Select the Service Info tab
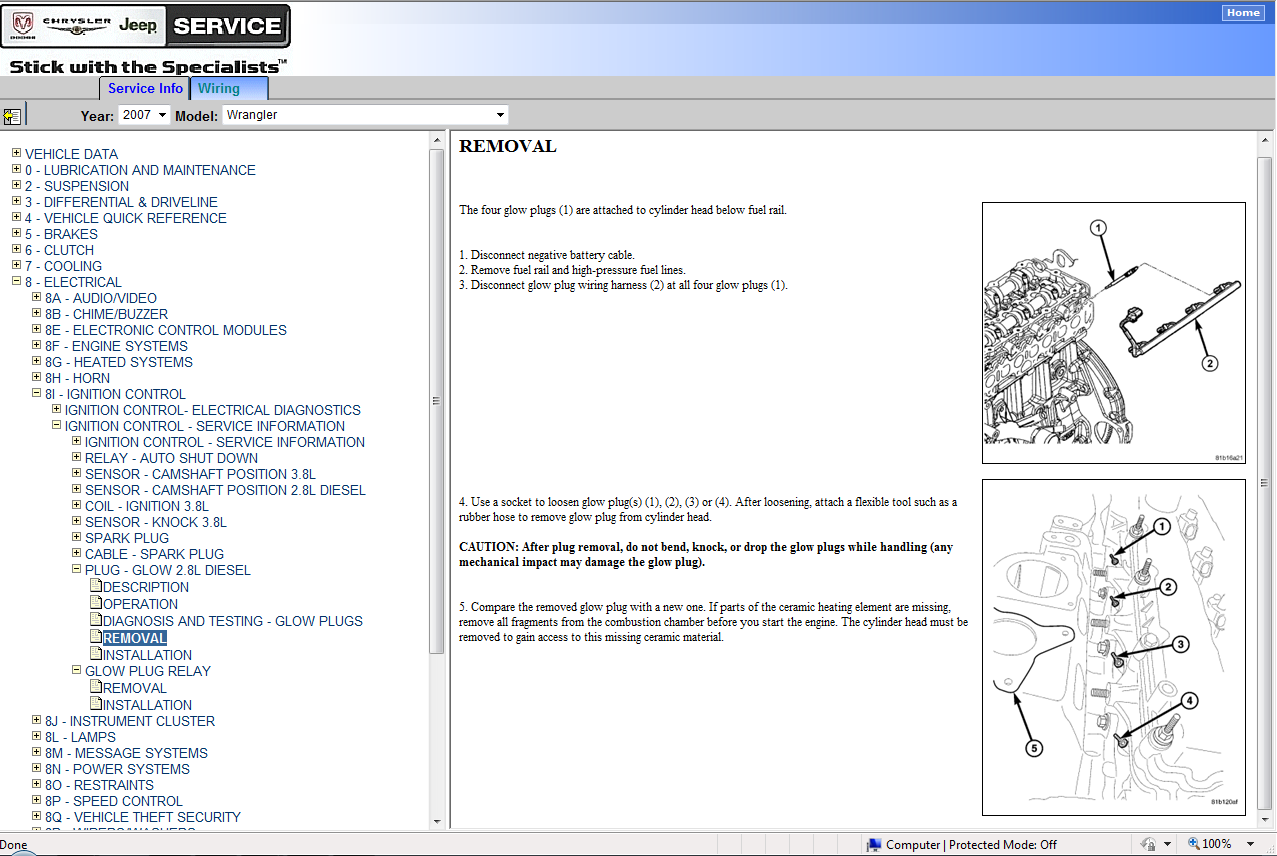1277x856 pixels. pyautogui.click(x=145, y=88)
